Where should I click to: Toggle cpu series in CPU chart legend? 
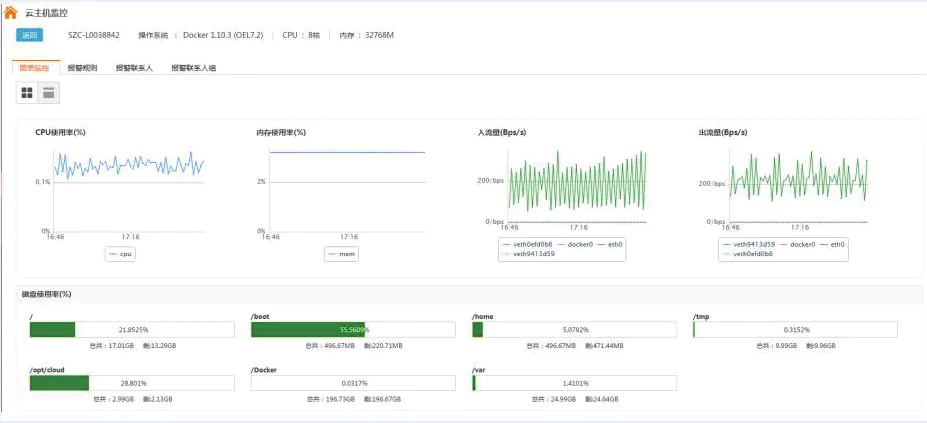pyautogui.click(x=120, y=254)
